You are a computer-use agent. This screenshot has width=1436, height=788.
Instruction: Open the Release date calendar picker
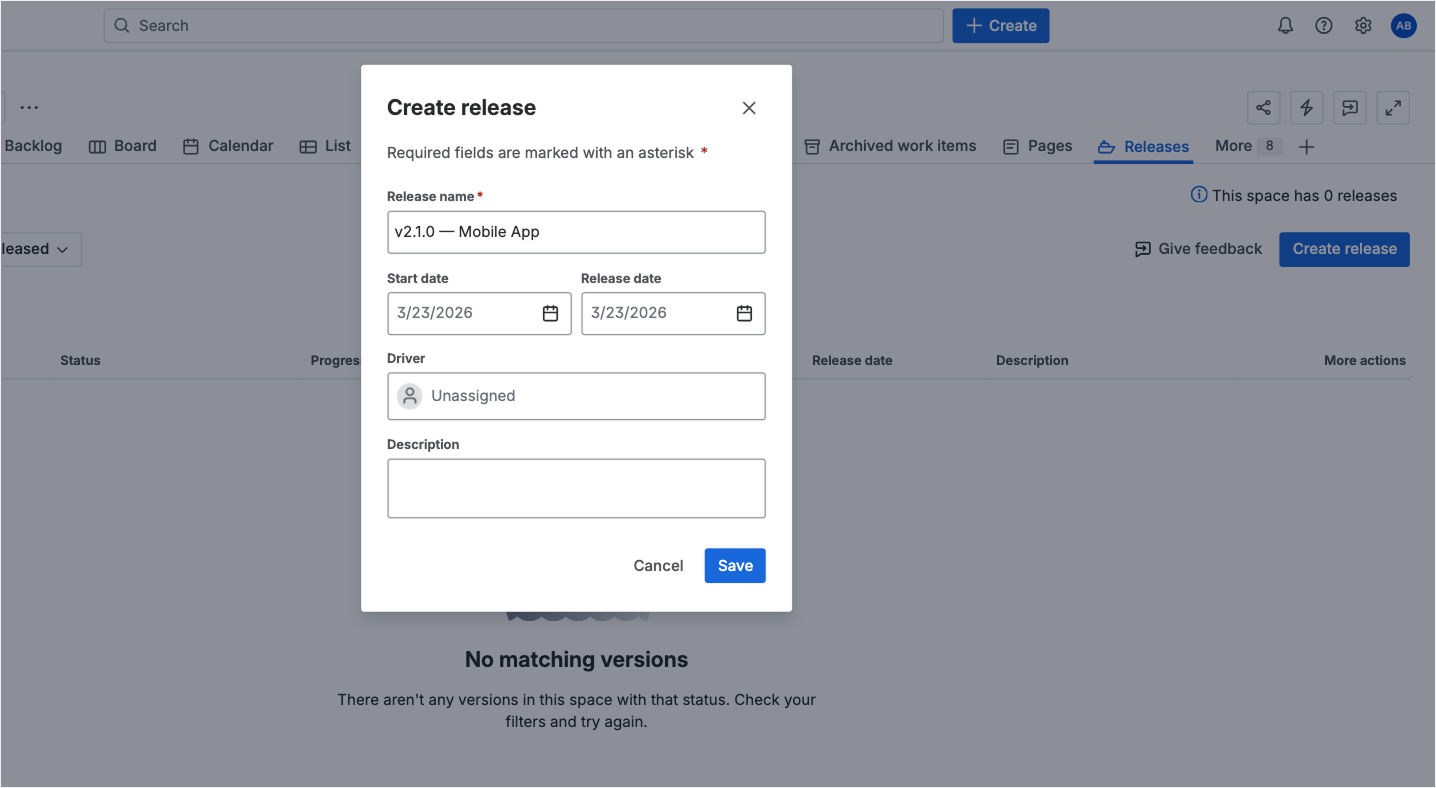pyautogui.click(x=744, y=313)
